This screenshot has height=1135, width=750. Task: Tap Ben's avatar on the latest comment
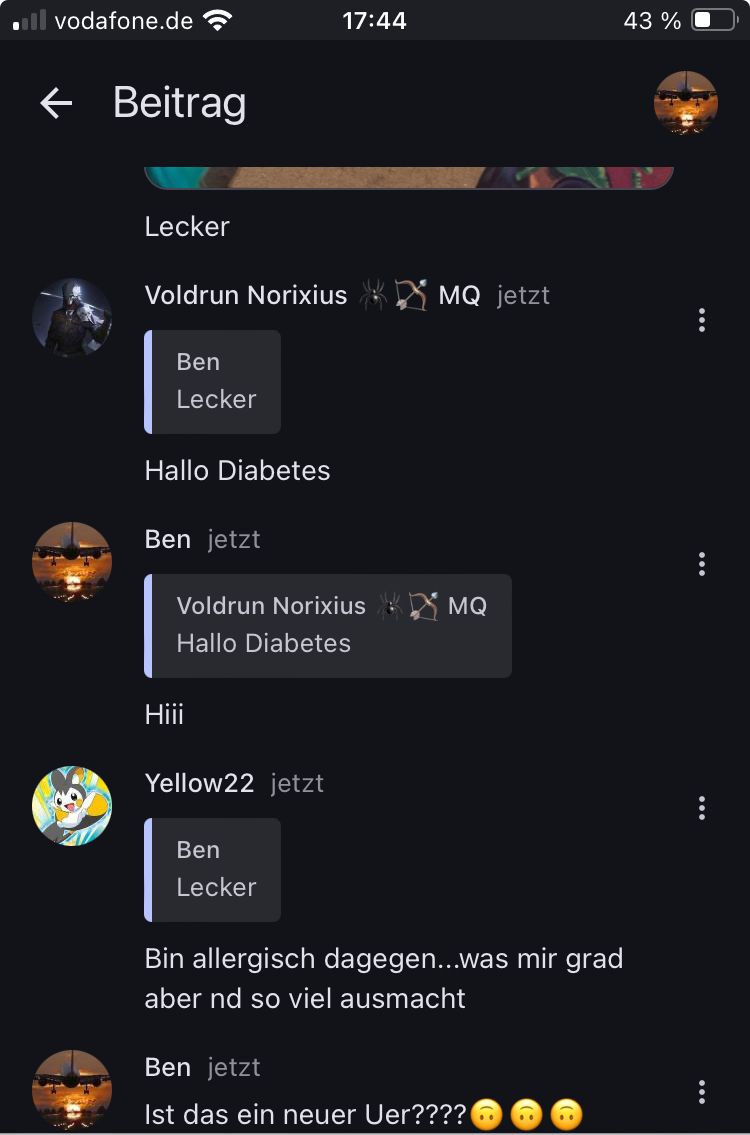[x=72, y=1089]
